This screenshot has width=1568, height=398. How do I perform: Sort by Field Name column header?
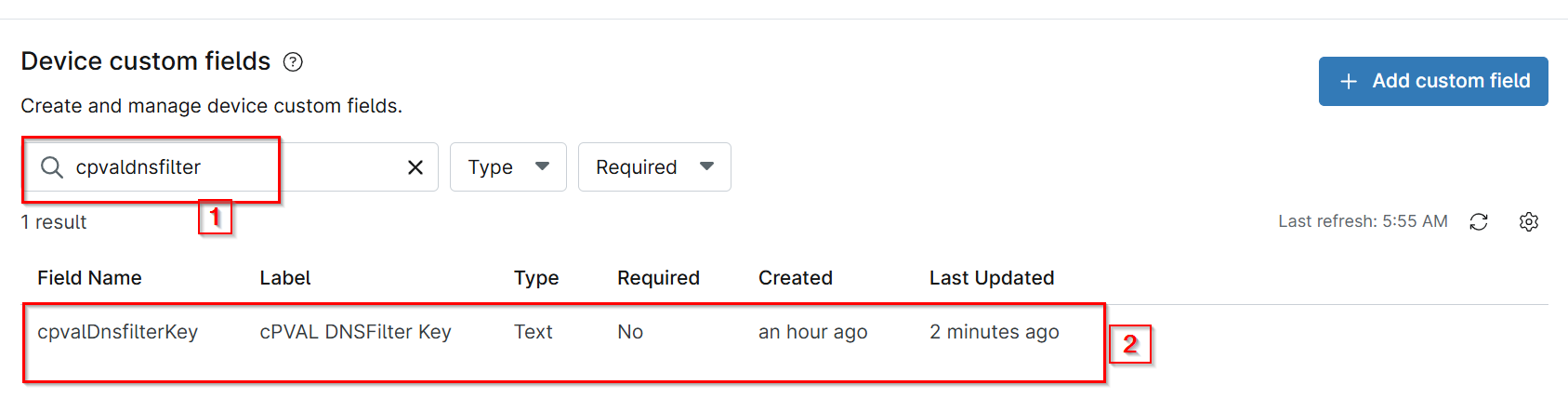[x=89, y=278]
